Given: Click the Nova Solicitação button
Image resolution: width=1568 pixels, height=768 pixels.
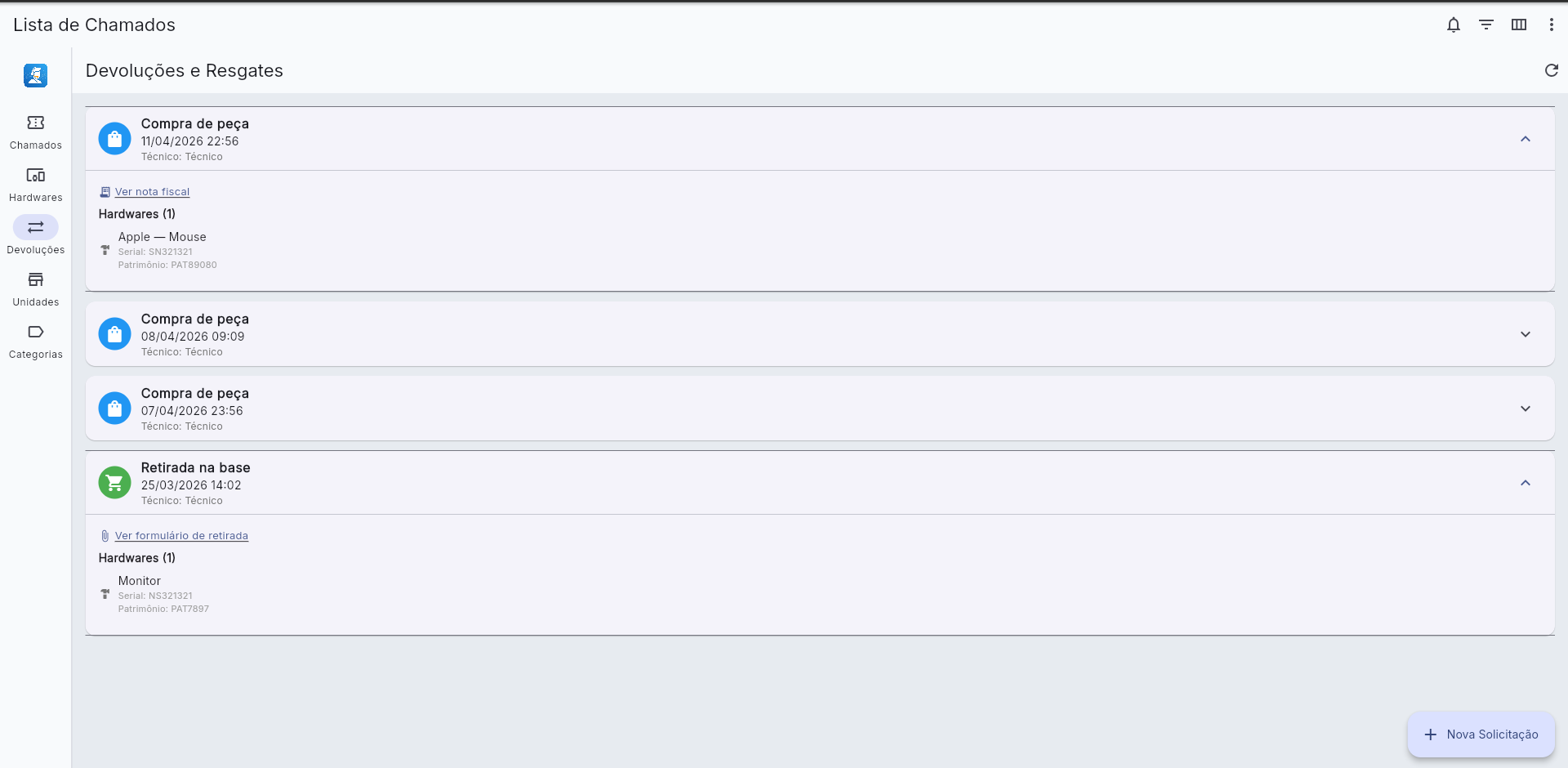Looking at the screenshot, I should tap(1481, 735).
